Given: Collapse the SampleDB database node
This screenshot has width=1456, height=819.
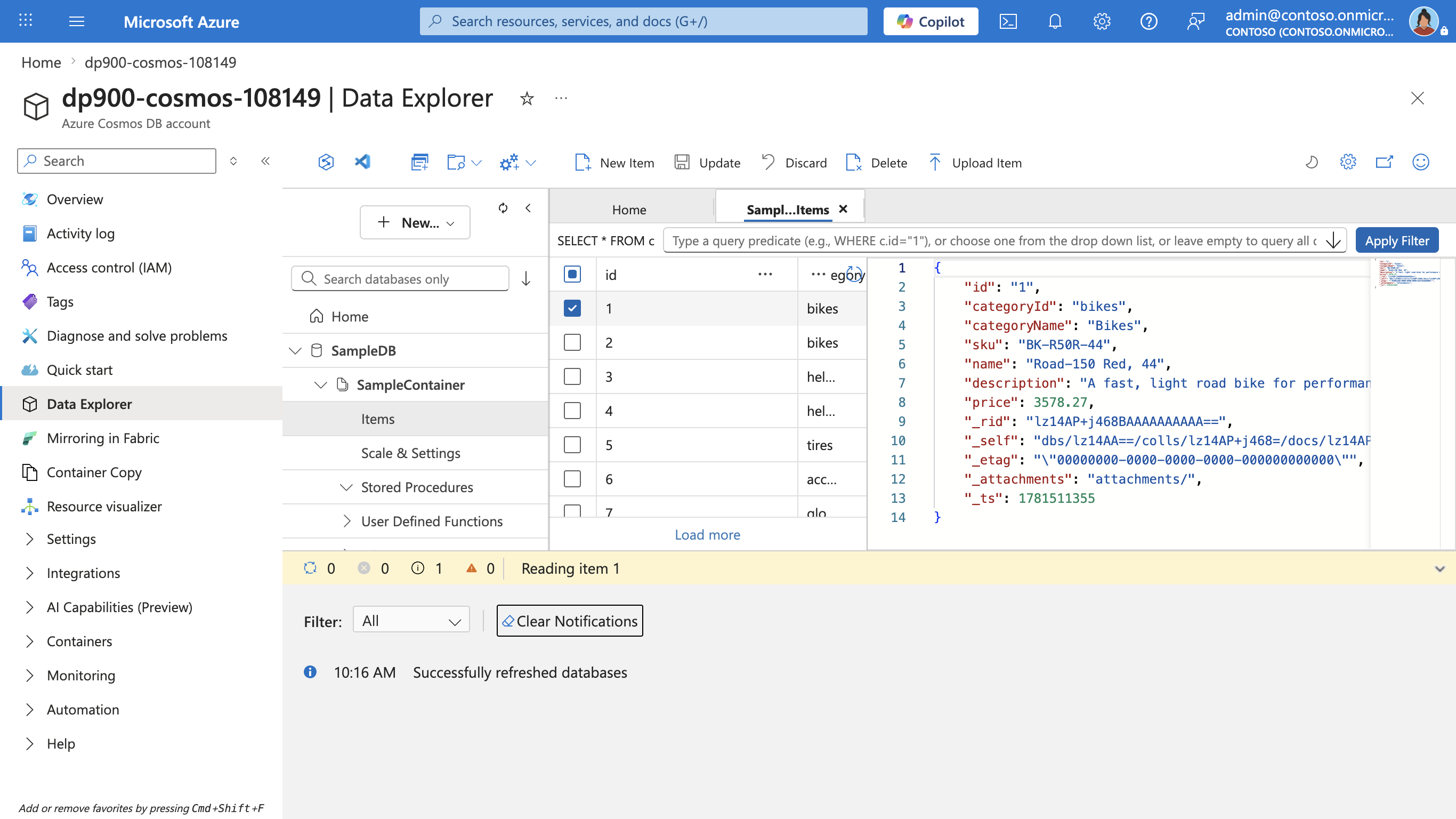Looking at the screenshot, I should 295,351.
